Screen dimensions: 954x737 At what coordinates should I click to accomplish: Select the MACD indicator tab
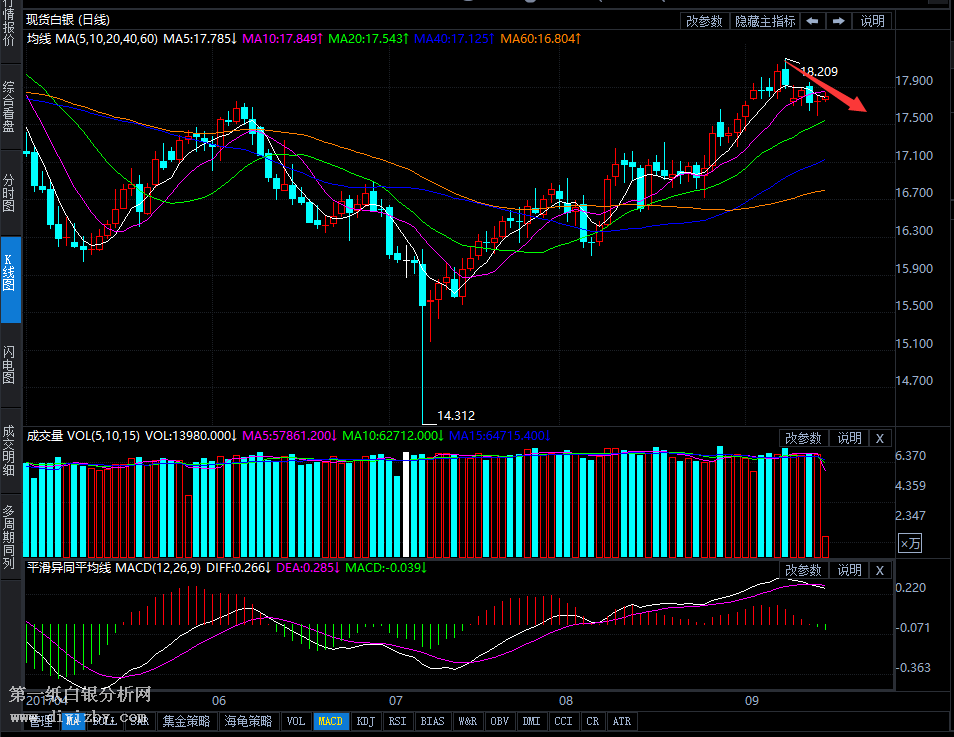point(330,721)
